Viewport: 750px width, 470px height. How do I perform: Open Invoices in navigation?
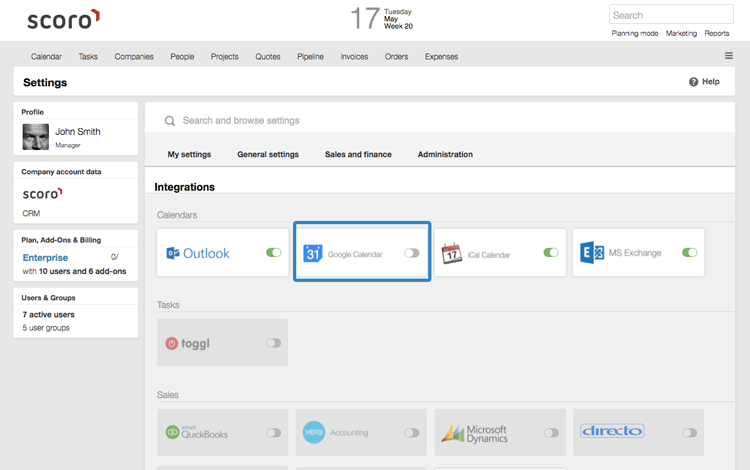click(x=354, y=56)
